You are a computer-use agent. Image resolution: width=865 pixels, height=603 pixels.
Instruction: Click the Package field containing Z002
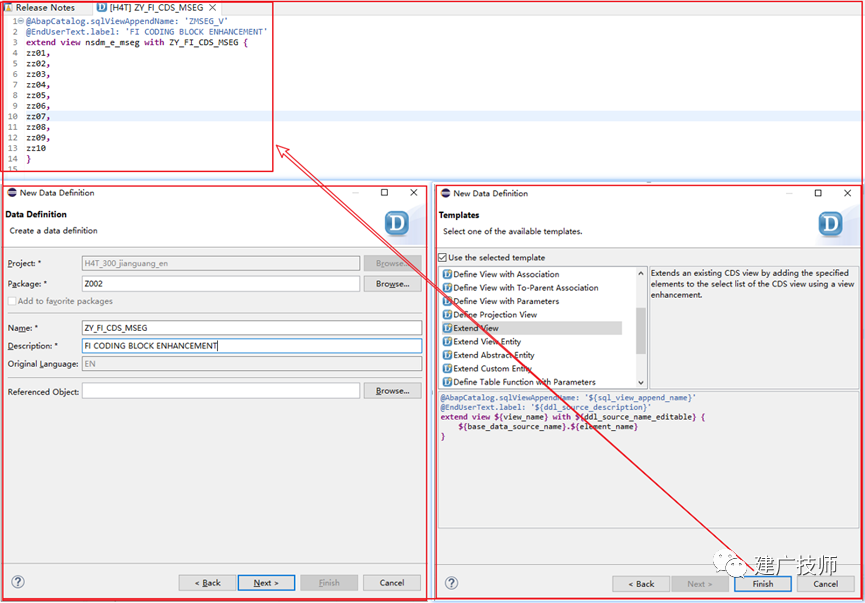[x=221, y=284]
